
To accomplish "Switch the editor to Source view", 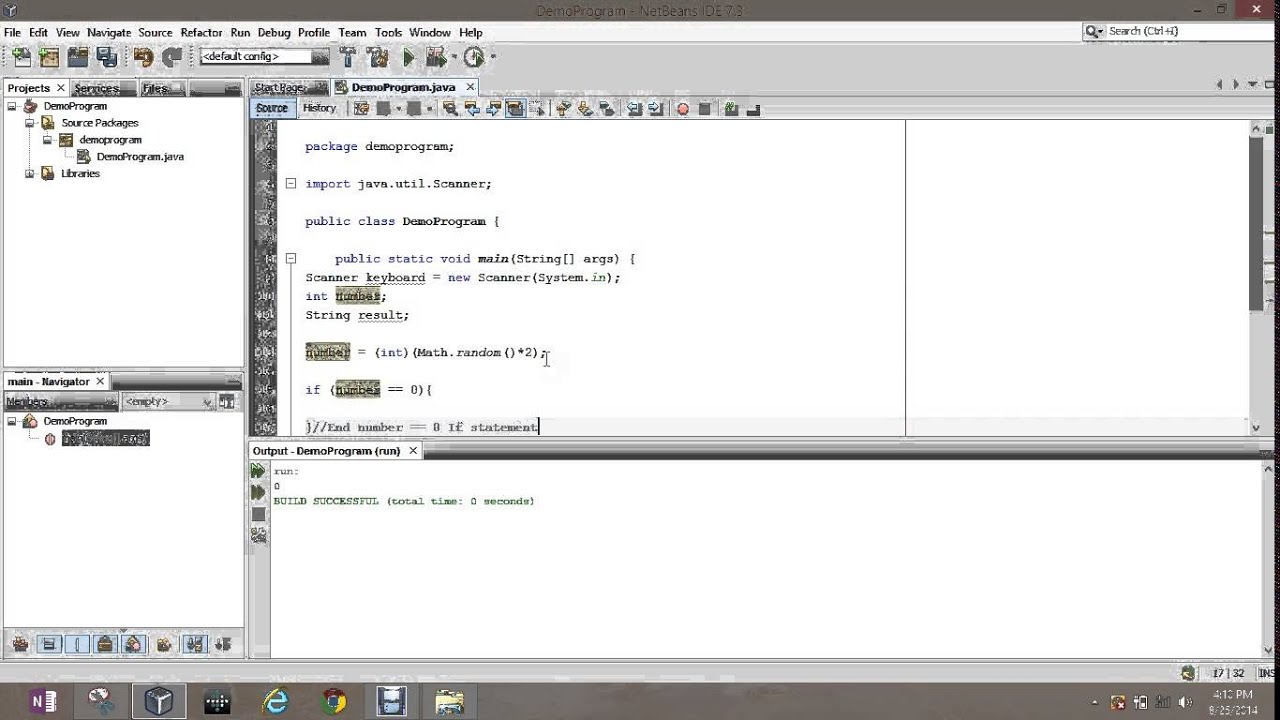I will (272, 108).
